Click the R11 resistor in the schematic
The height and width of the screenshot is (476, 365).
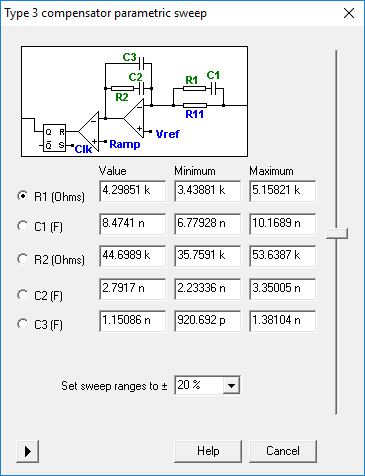click(x=195, y=105)
